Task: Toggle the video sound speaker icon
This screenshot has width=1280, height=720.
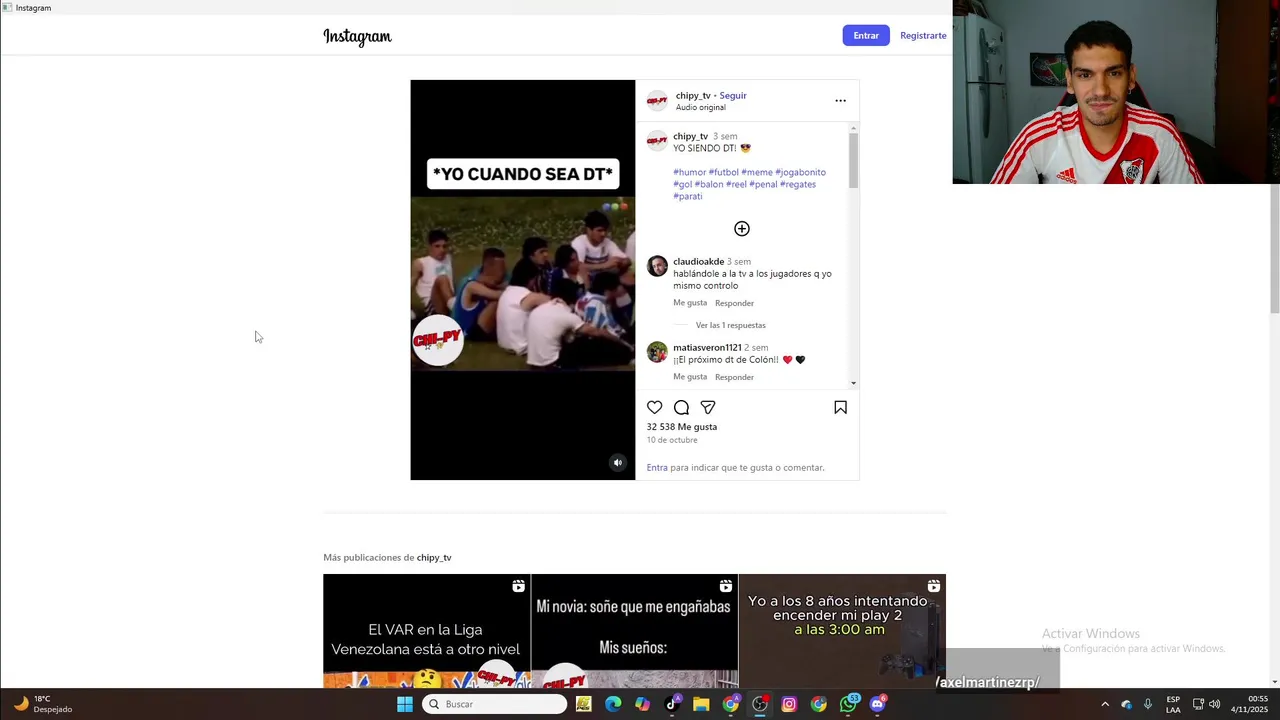Action: point(618,462)
